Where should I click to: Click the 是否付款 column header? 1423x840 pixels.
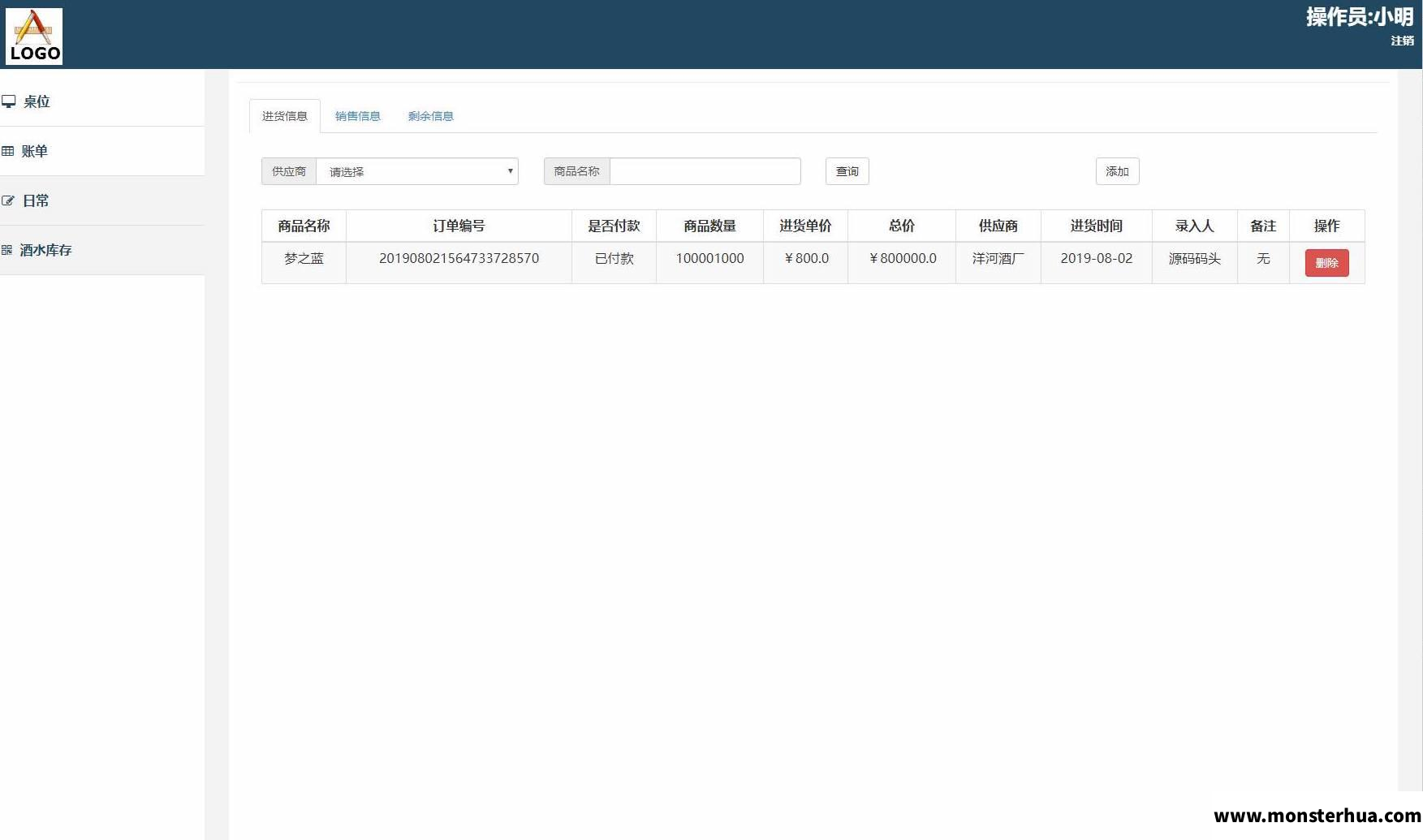point(614,226)
